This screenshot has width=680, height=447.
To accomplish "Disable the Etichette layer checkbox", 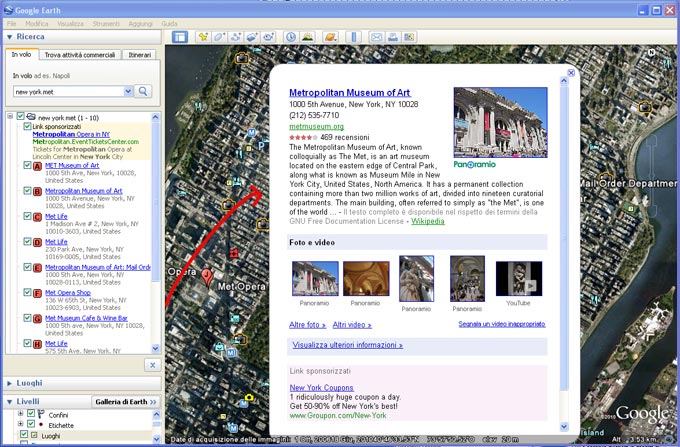I will (31, 424).
